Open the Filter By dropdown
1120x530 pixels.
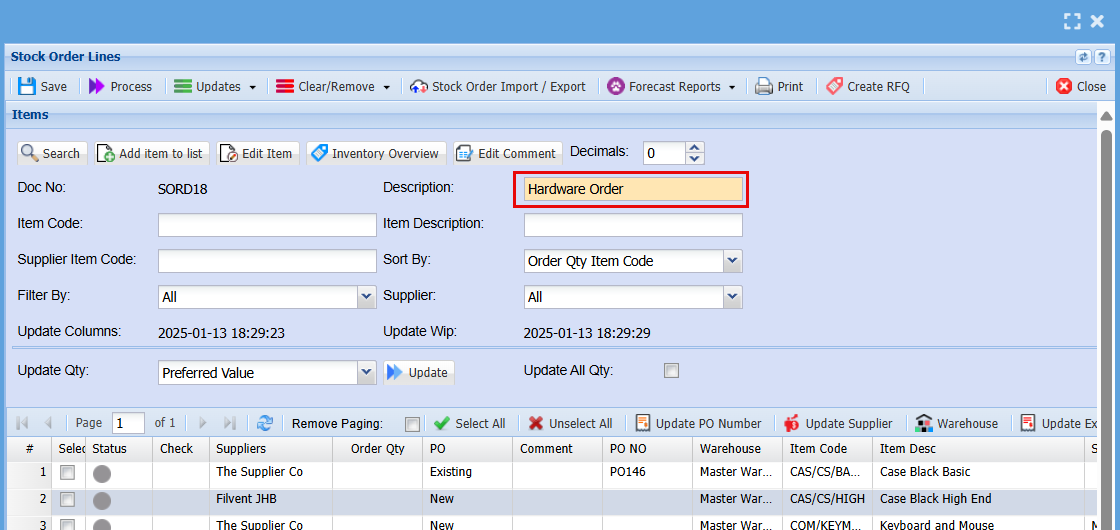point(367,297)
